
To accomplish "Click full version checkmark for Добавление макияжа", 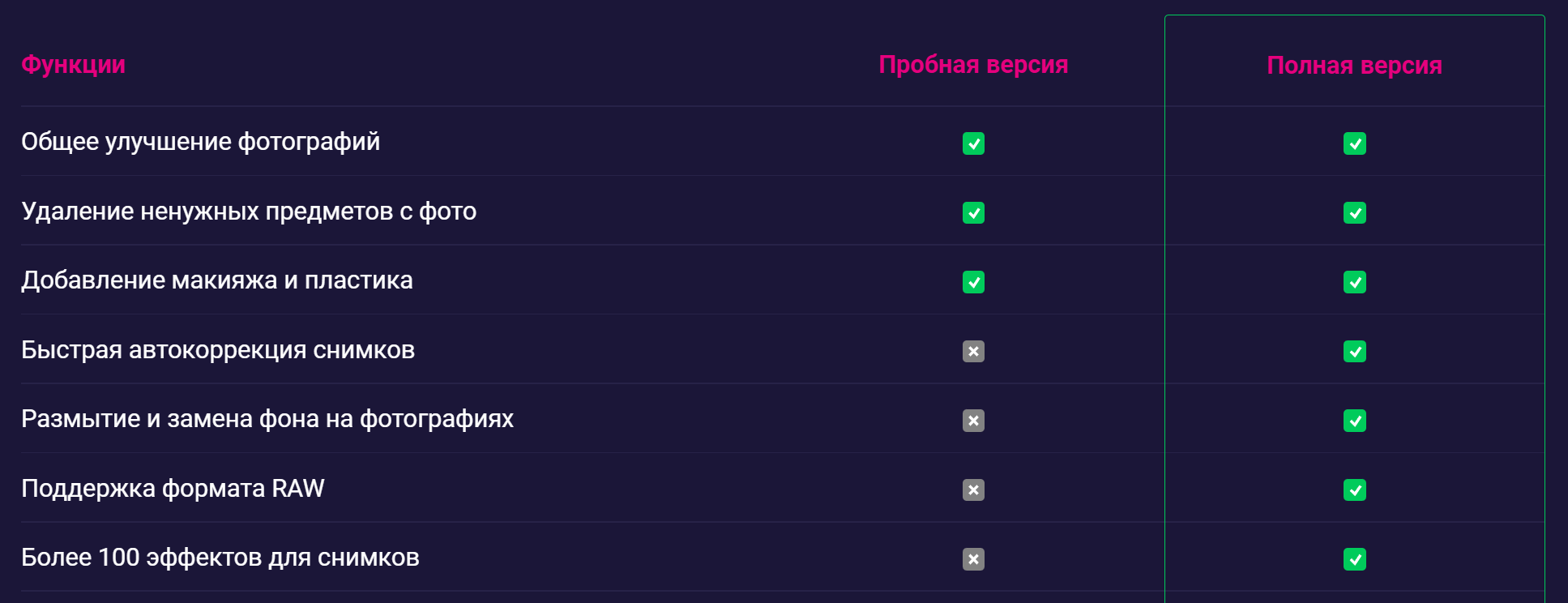I will click(1354, 282).
